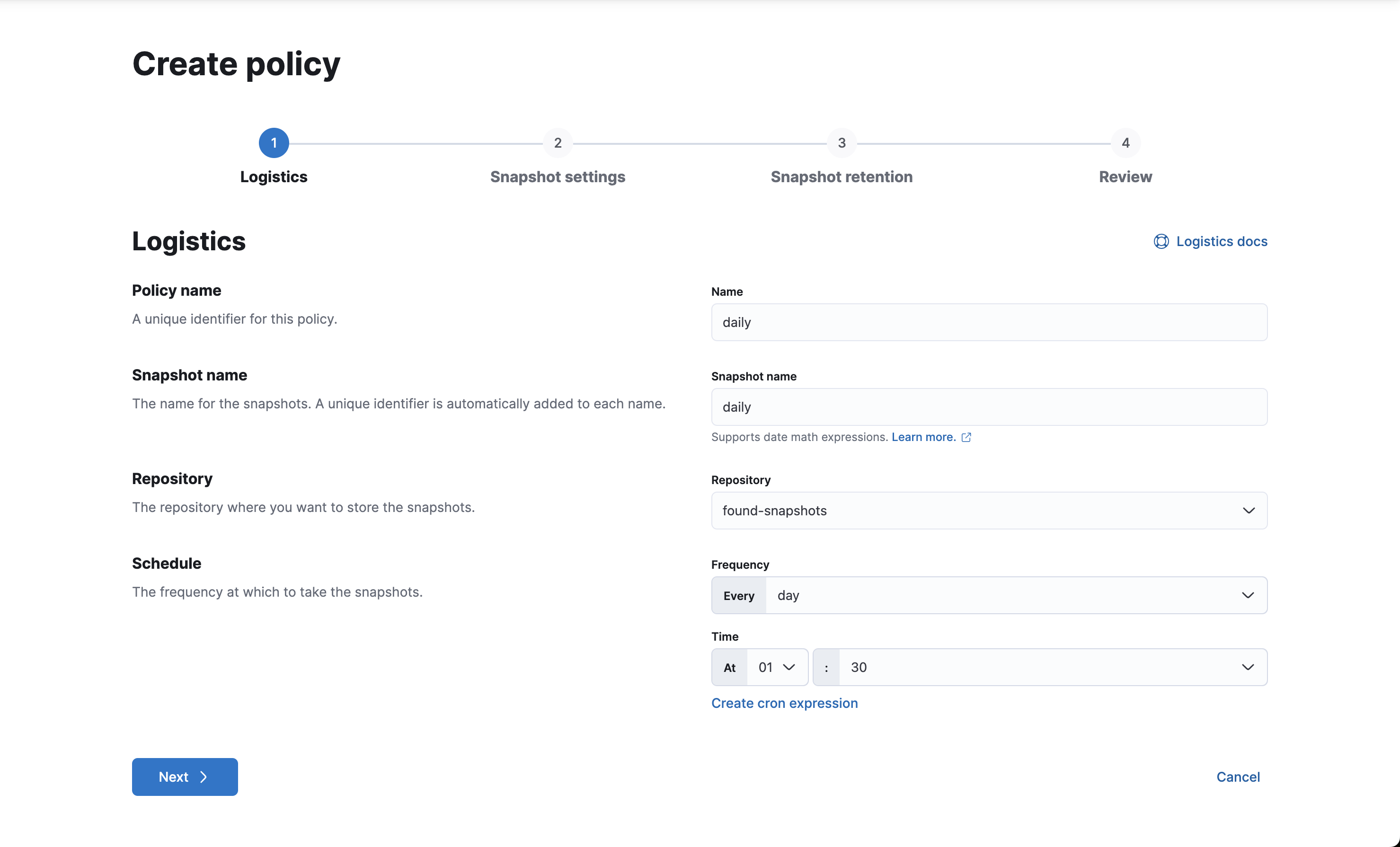Click chevron arrow icon on Next button
1400x847 pixels.
click(x=204, y=777)
